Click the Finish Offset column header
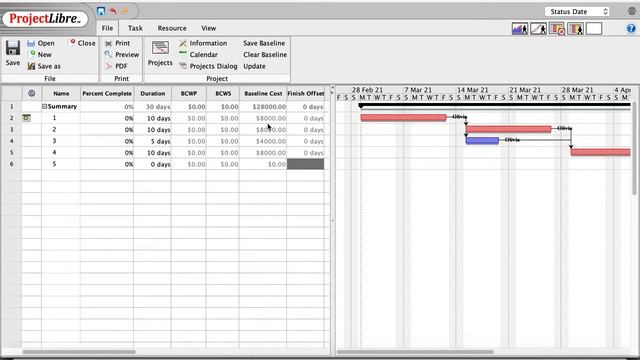Screen dimensions: 640x360 [306, 93]
